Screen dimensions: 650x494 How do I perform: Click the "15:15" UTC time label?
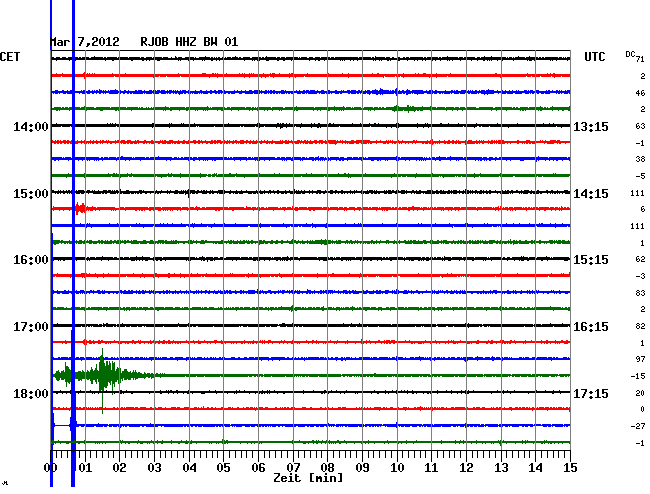(591, 260)
